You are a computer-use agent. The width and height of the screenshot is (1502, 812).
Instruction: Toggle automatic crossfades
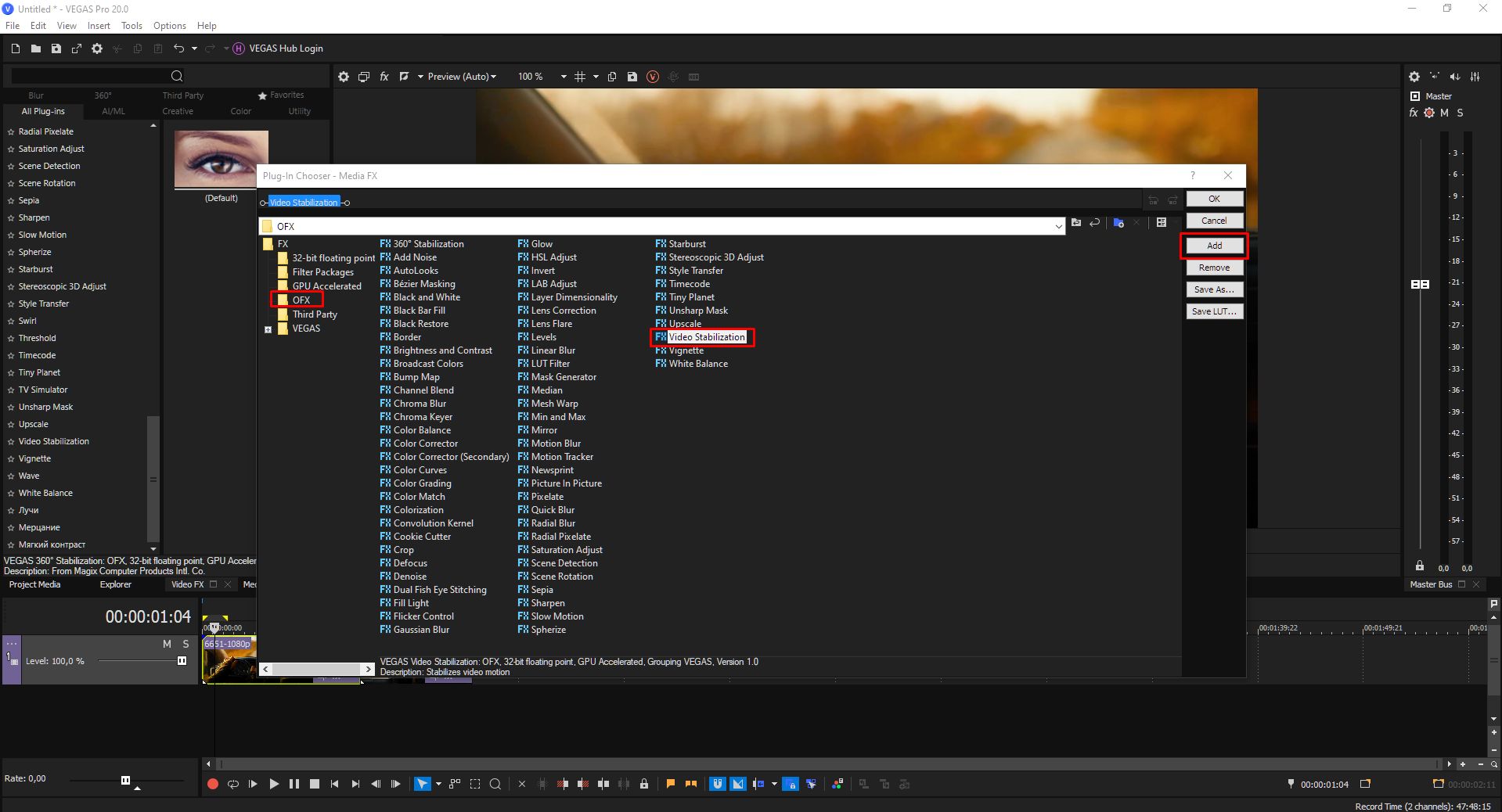[x=738, y=784]
